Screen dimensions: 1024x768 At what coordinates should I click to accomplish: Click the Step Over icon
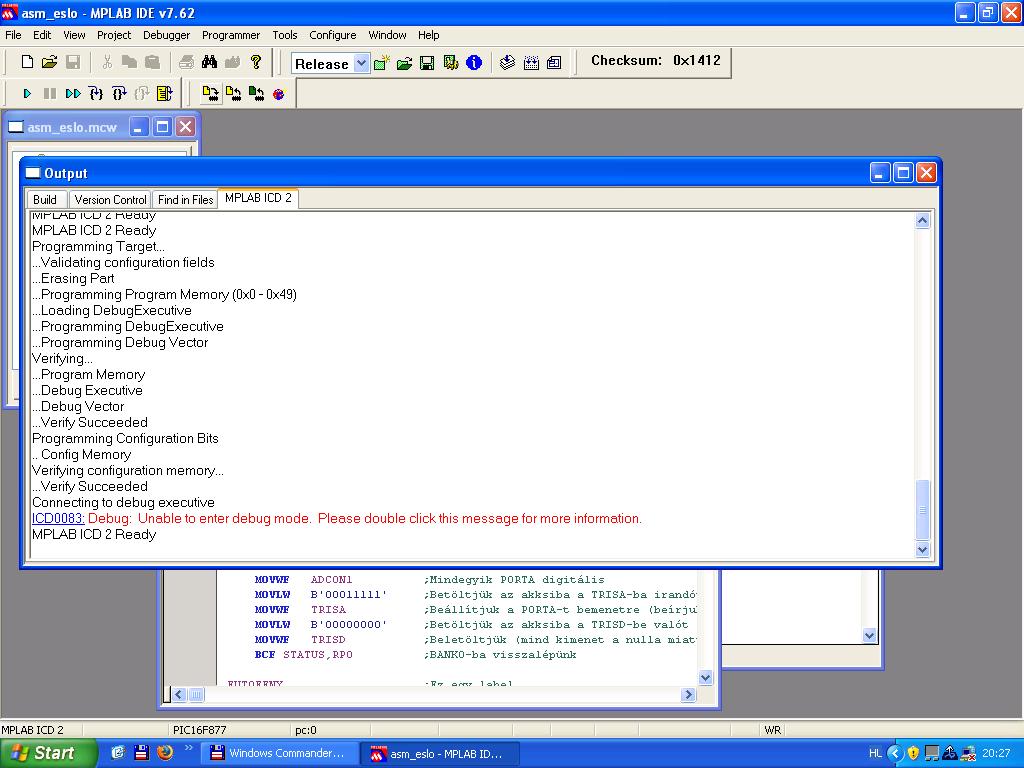coord(119,94)
